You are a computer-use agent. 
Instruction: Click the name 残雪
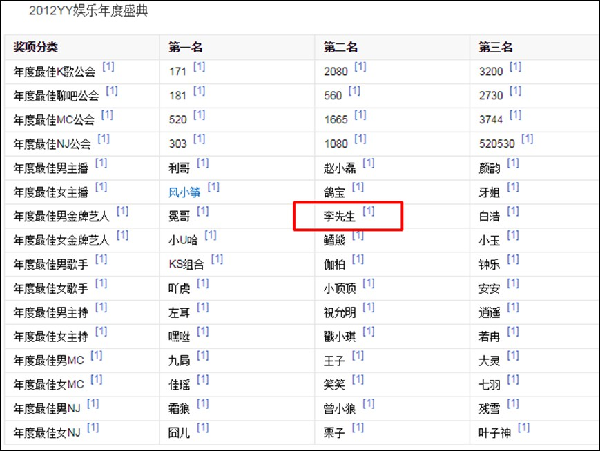tap(489, 409)
